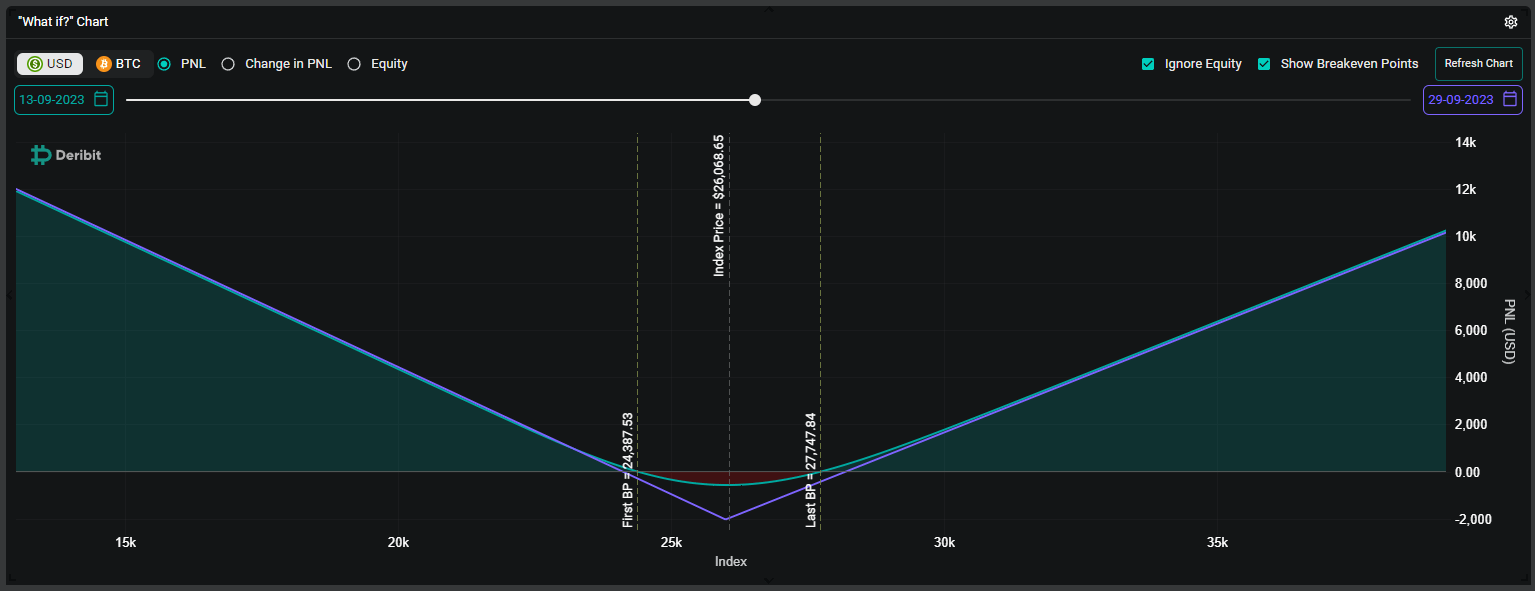1535x591 pixels.
Task: Open calendar for 13-09-2023 start date
Action: click(101, 99)
